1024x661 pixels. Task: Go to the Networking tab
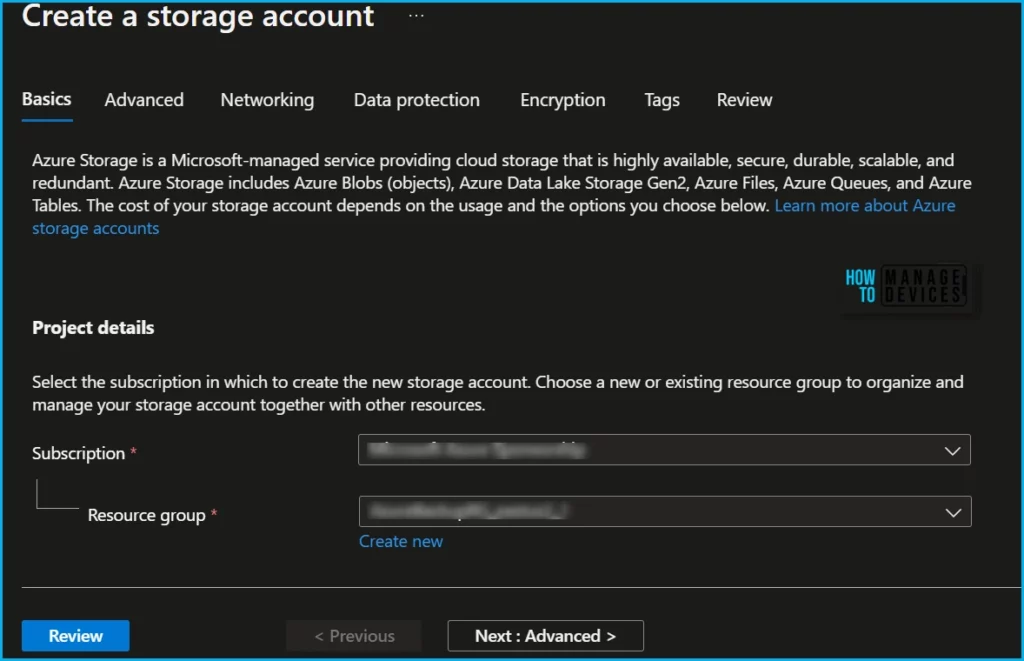pyautogui.click(x=267, y=100)
